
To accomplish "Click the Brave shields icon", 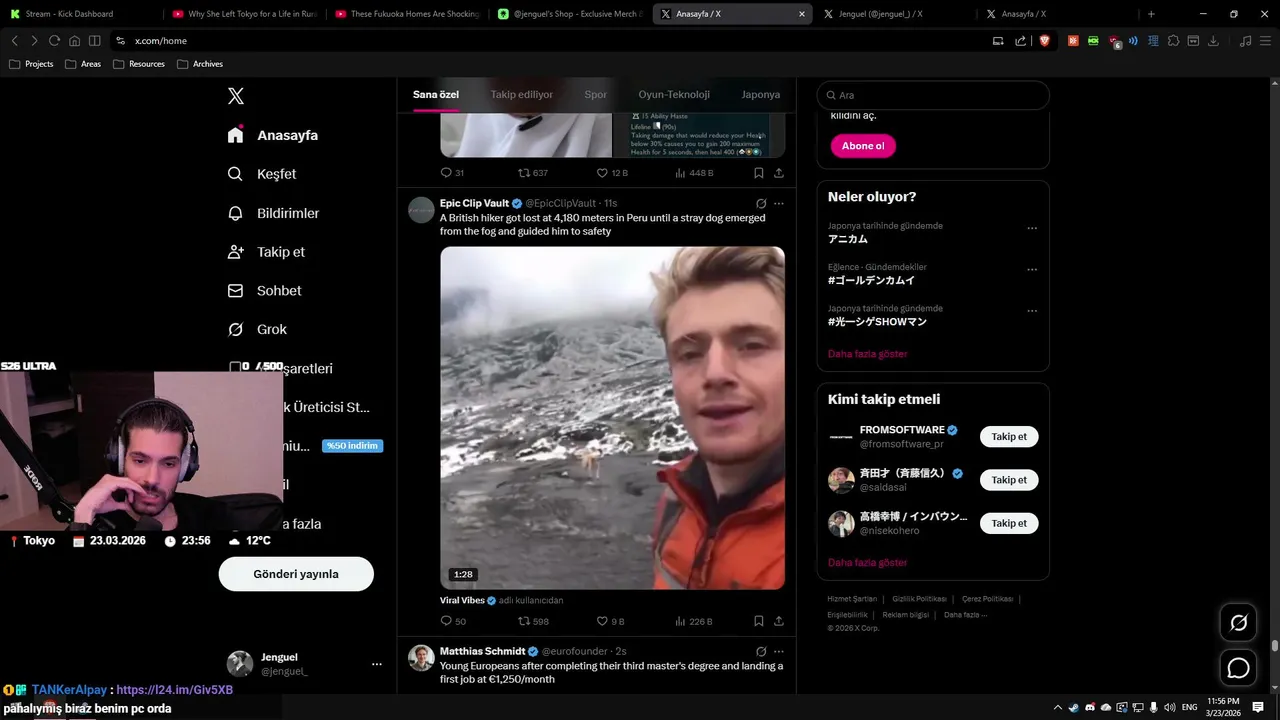I will click(1044, 41).
